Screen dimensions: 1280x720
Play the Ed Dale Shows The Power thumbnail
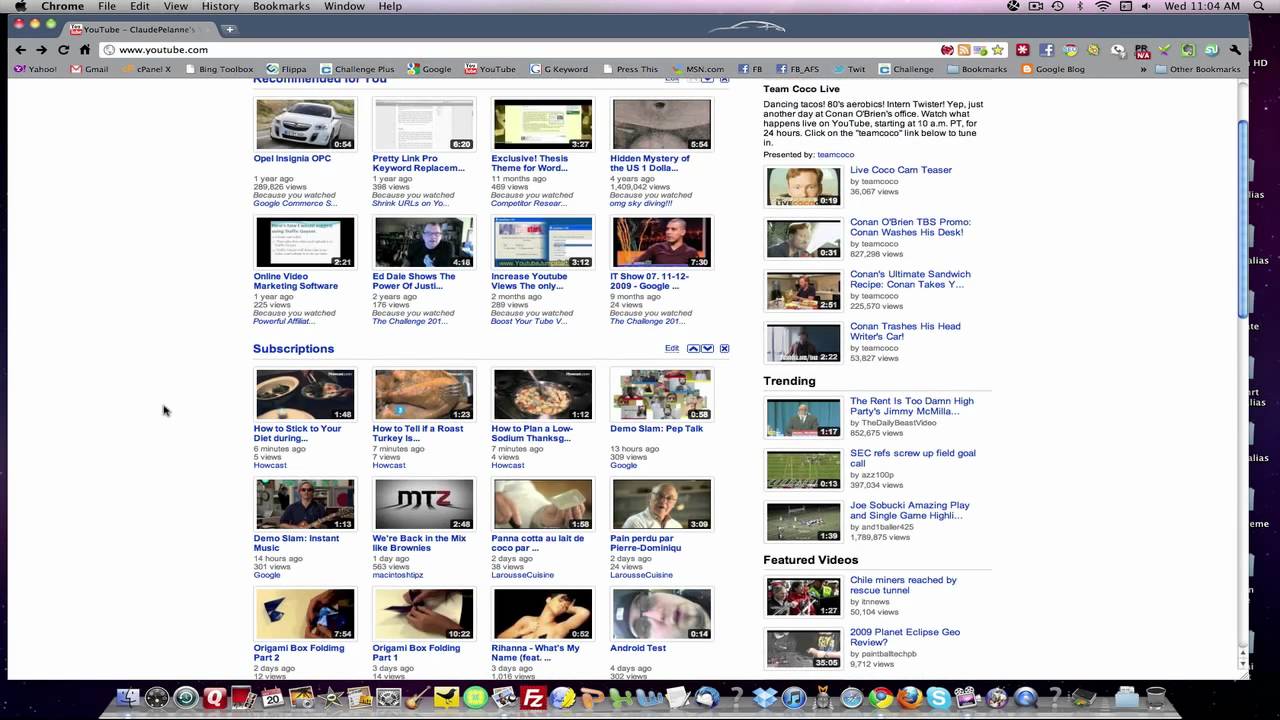424,242
